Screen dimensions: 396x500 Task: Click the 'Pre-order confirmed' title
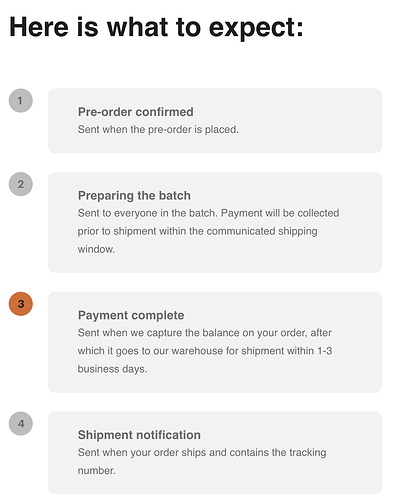click(135, 112)
